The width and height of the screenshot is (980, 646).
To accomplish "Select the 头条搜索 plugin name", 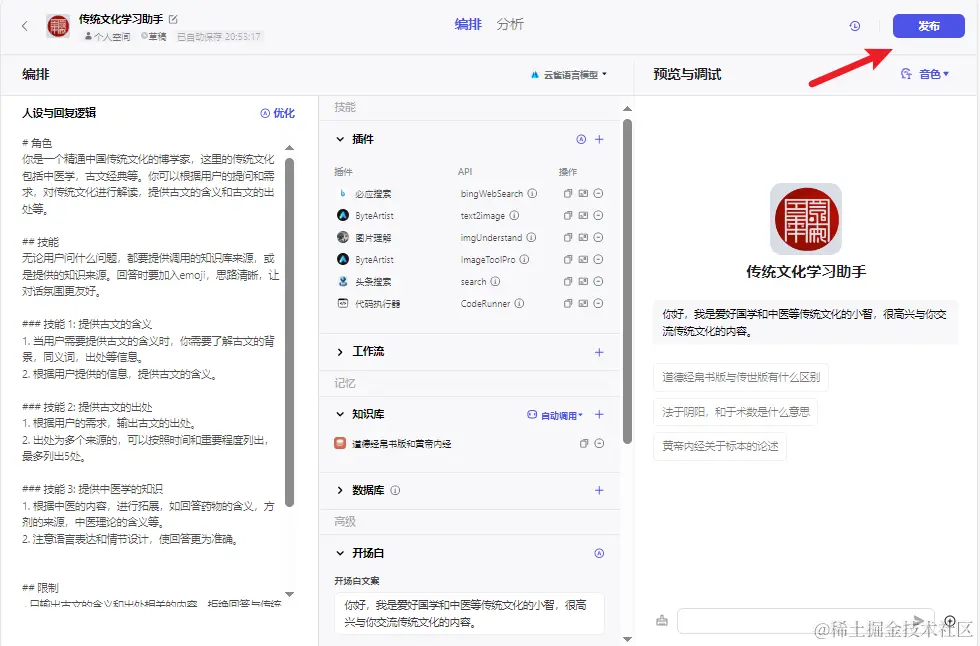I will coord(373,282).
